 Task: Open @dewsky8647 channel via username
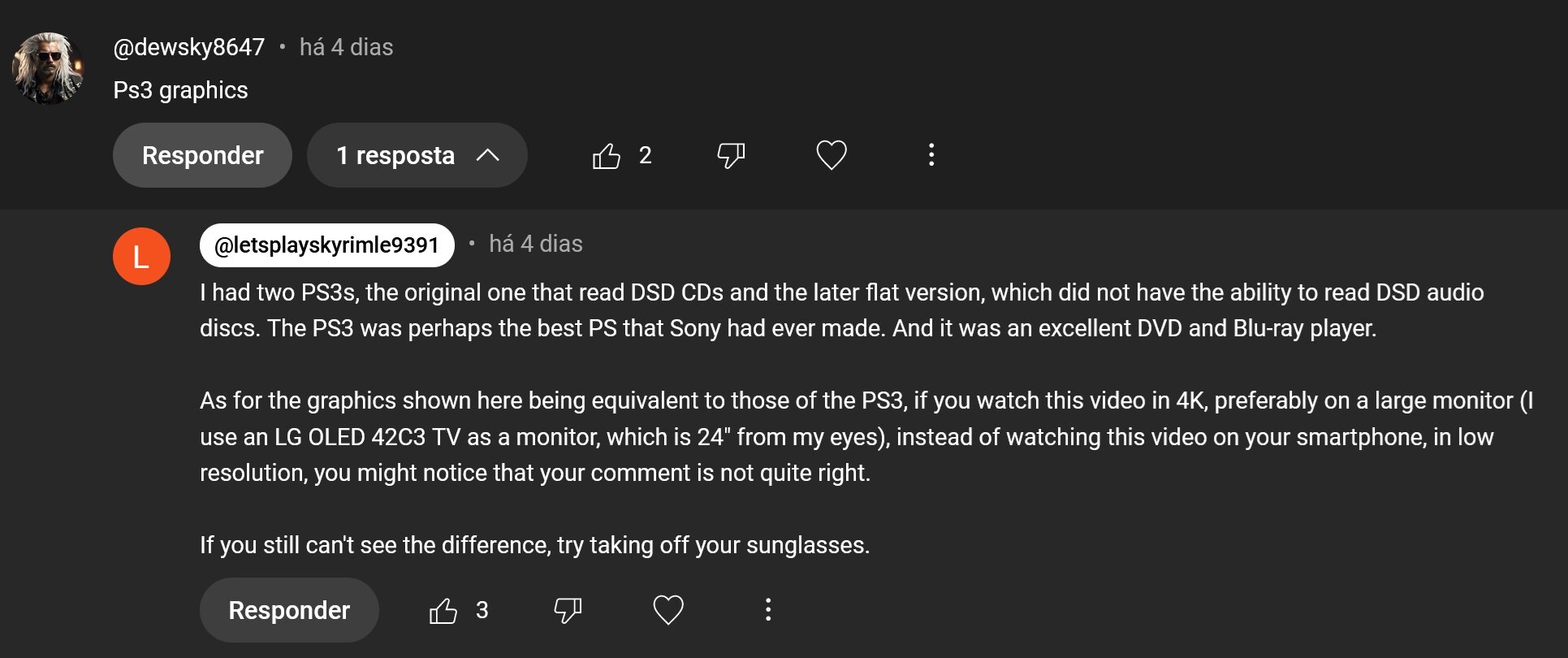click(189, 47)
